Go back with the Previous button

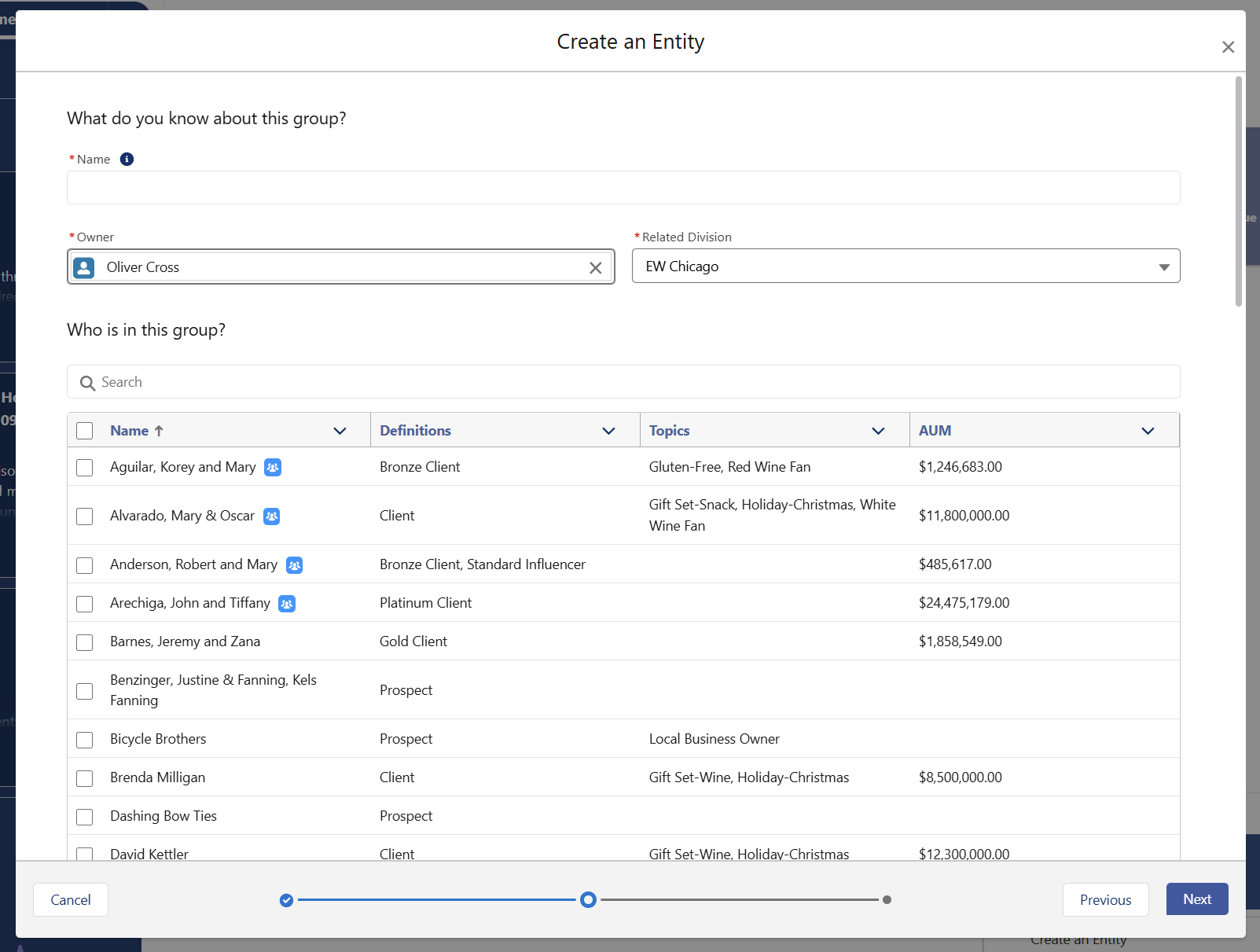coord(1105,900)
